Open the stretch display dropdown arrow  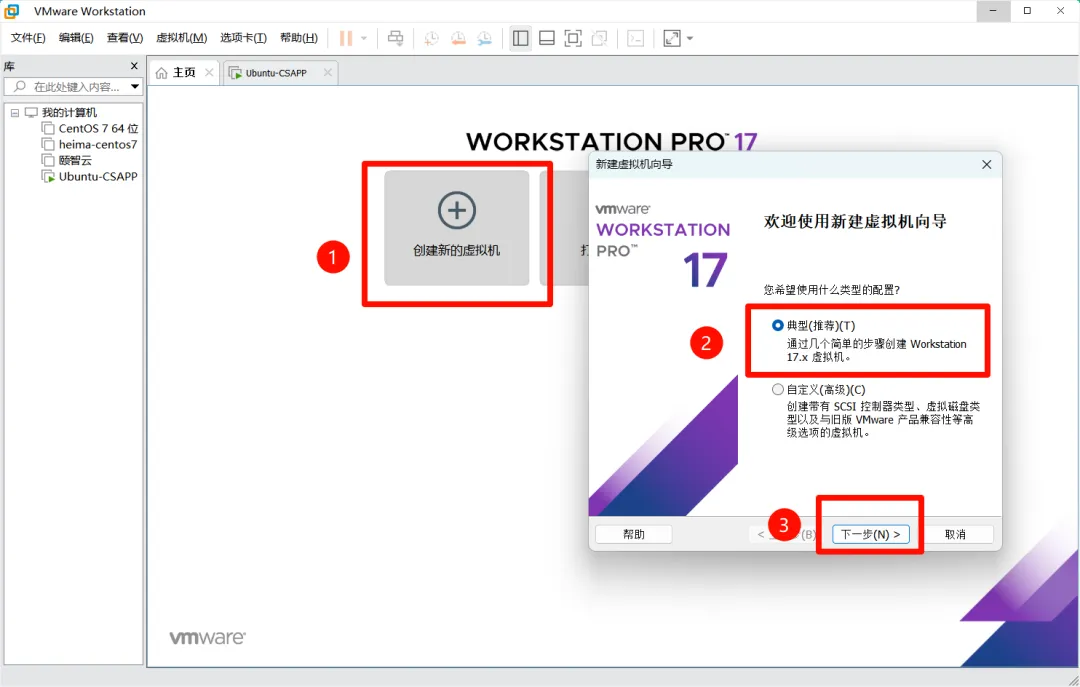point(689,39)
